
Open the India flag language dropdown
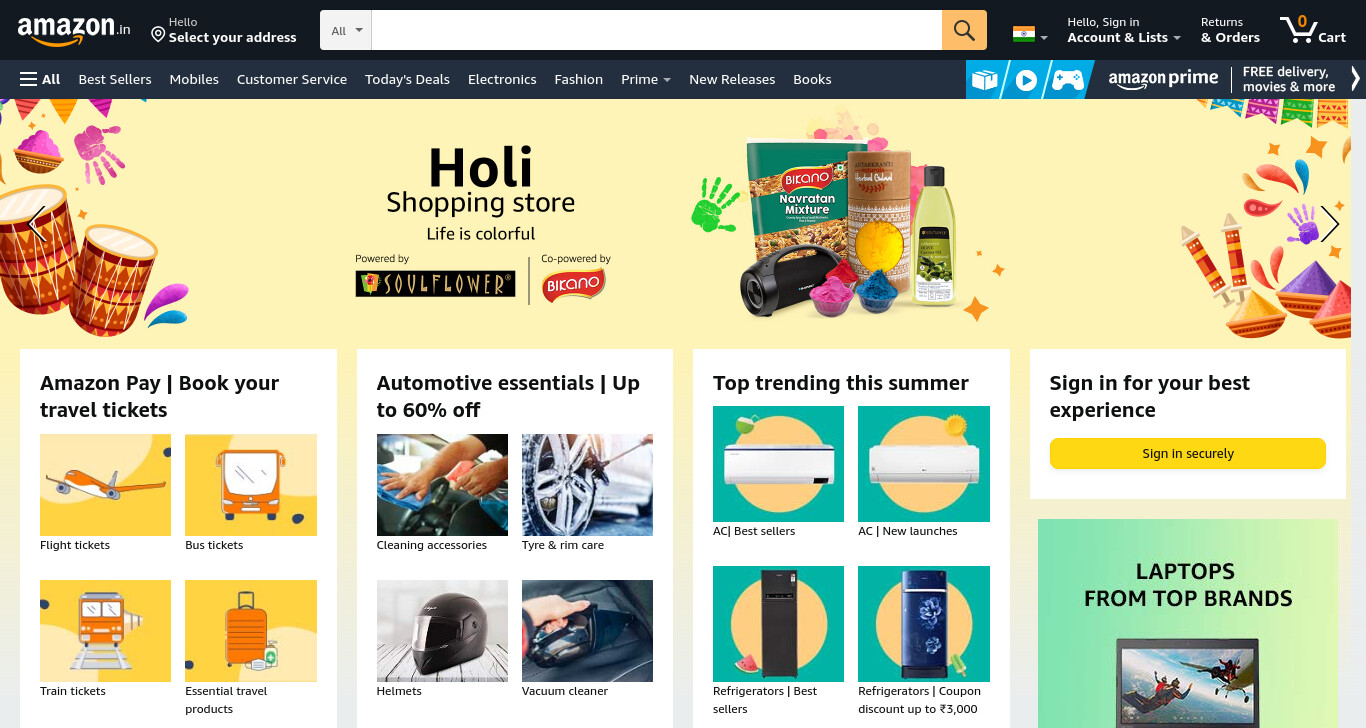click(1030, 34)
